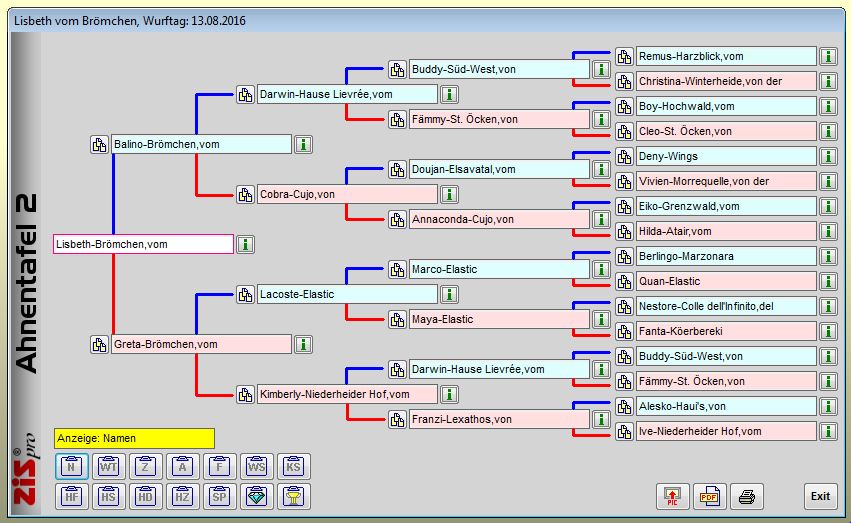Click the Marco-Elastic ancestor field
851x523 pixels.
click(x=498, y=269)
